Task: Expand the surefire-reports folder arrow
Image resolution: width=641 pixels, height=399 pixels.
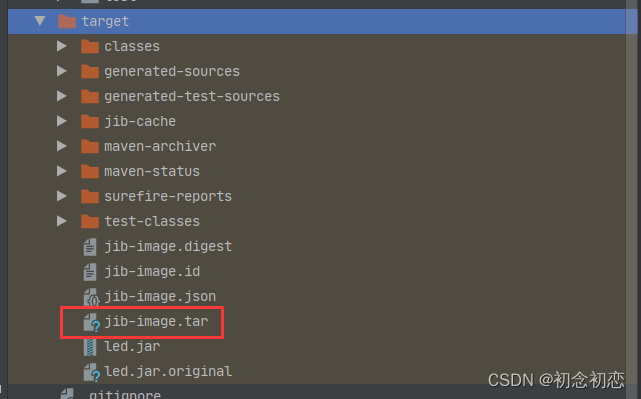Action: [x=62, y=196]
